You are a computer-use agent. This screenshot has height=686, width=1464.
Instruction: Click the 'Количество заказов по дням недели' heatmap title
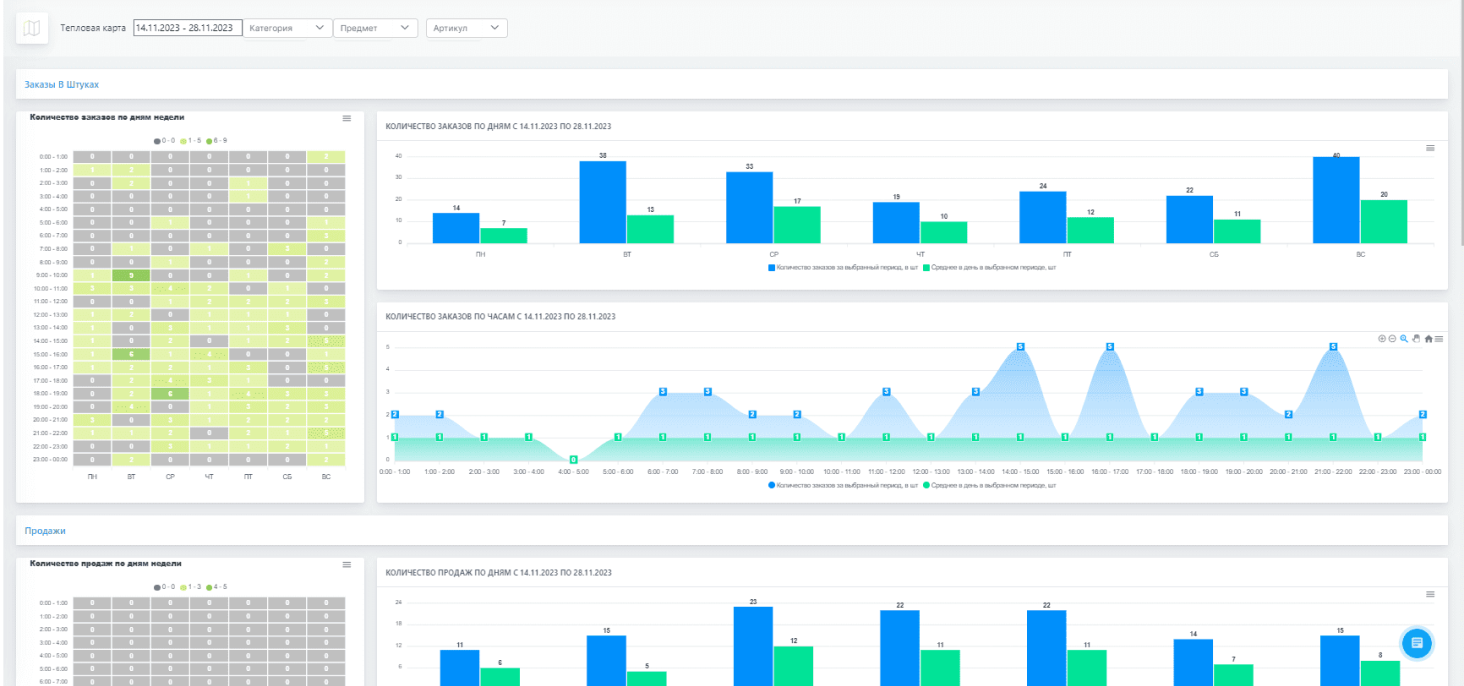coord(107,117)
